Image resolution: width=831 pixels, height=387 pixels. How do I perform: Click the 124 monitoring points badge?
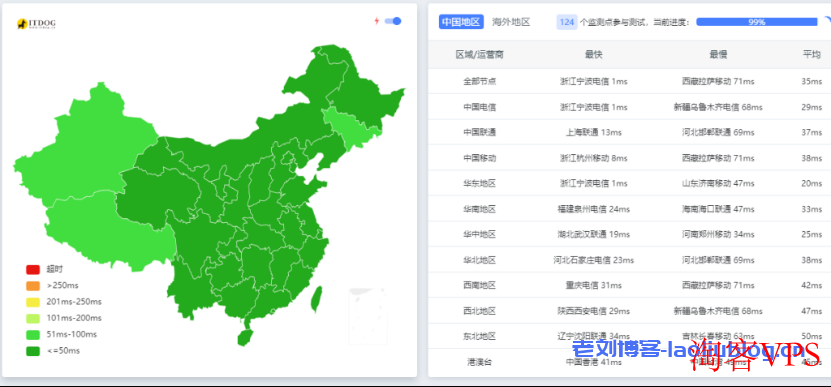tap(567, 22)
